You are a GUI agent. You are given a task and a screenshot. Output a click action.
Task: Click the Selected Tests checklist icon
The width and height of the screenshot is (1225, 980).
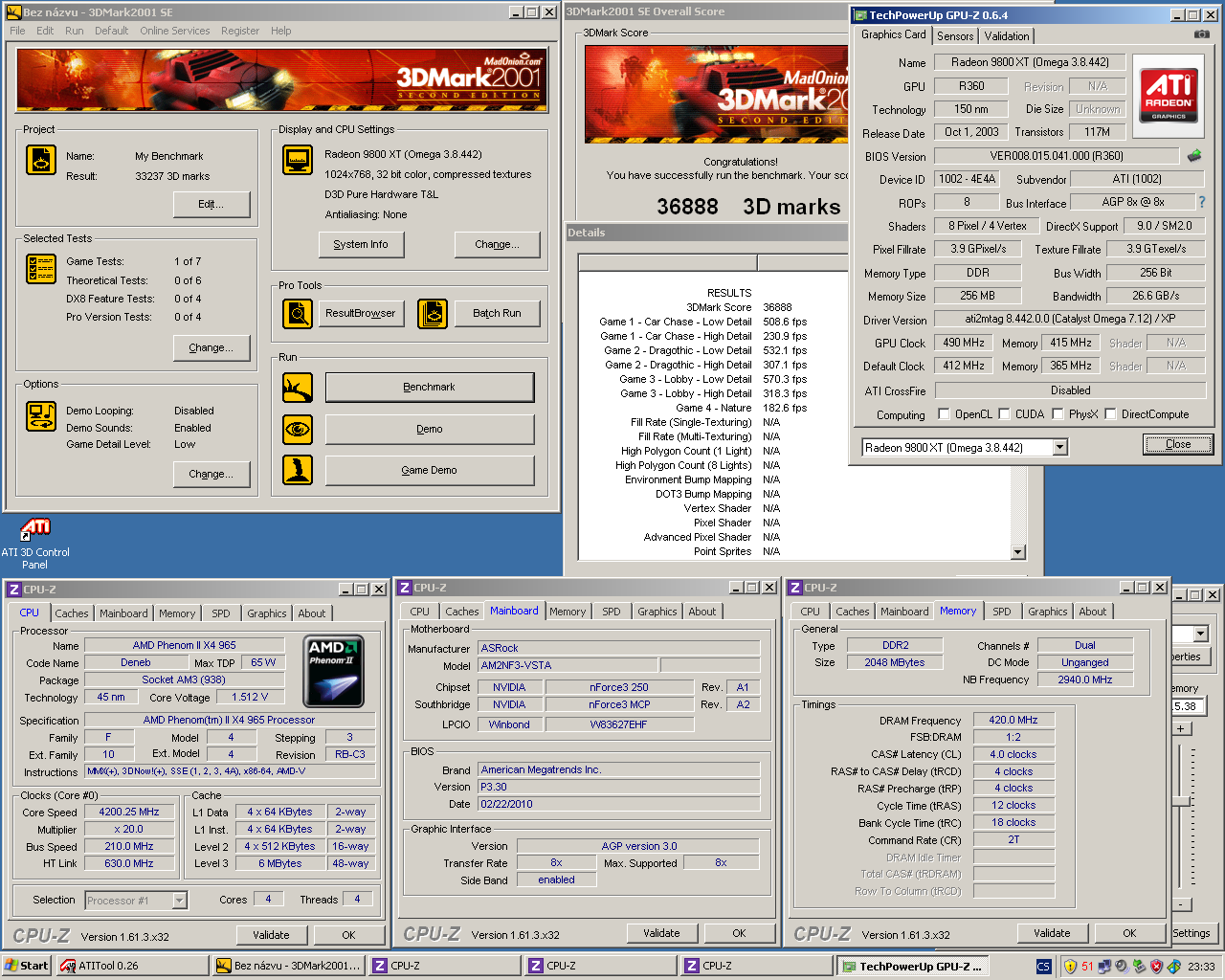pos(40,269)
